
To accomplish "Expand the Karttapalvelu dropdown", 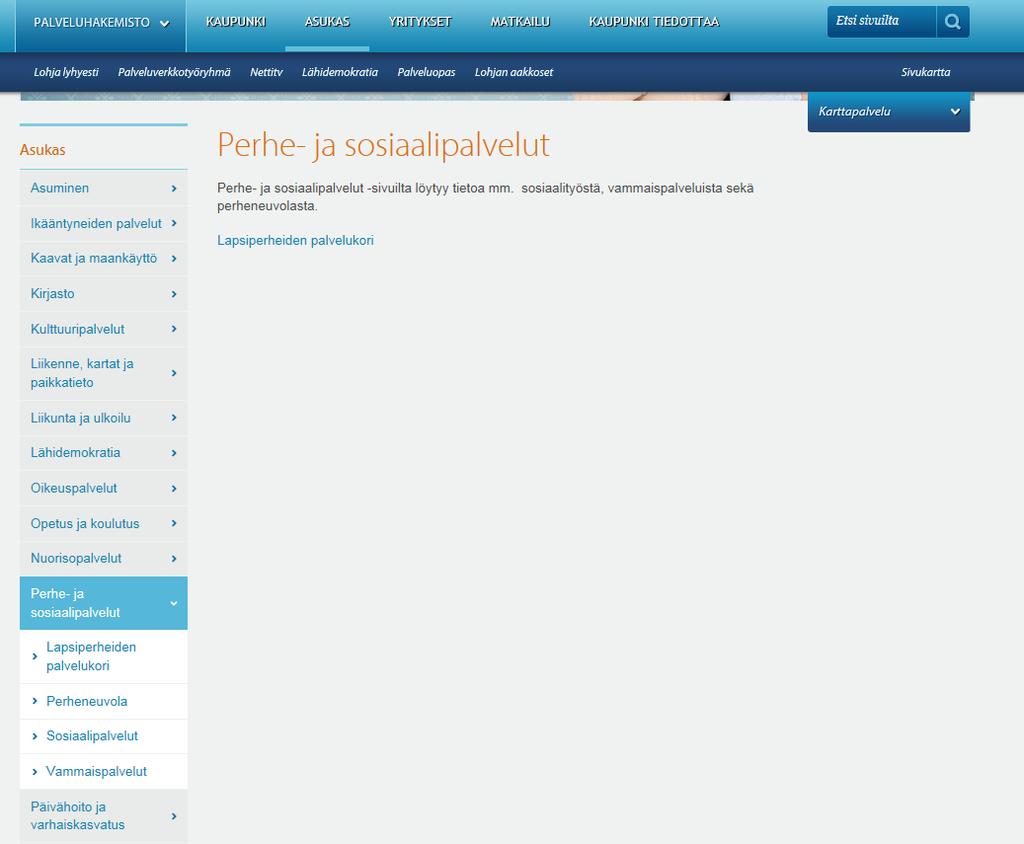I will coord(889,112).
